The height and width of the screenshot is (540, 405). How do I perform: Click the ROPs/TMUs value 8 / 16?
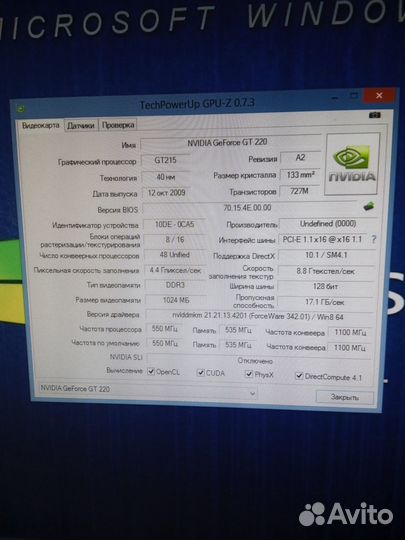[x=175, y=239]
